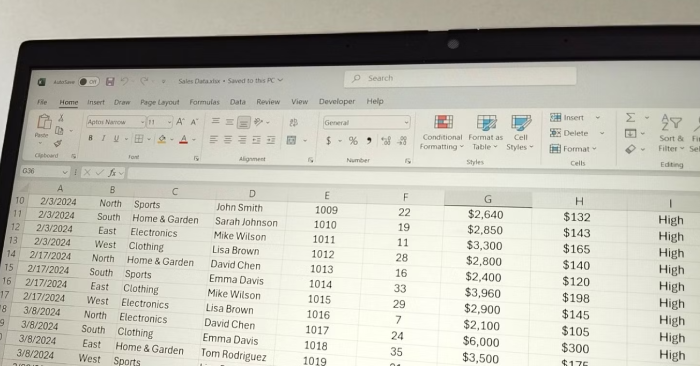
Task: Open the fill color dropdown arrow
Action: (172, 140)
